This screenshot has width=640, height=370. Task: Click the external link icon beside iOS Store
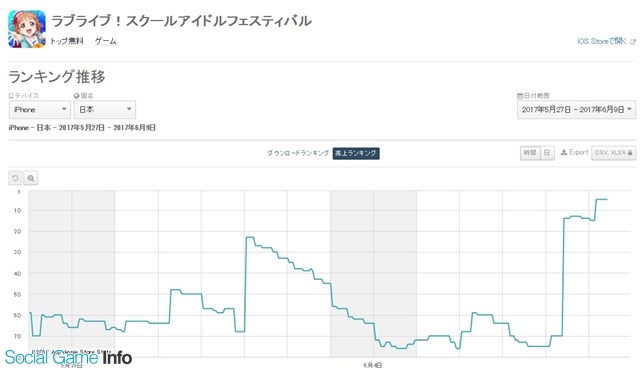(633, 42)
